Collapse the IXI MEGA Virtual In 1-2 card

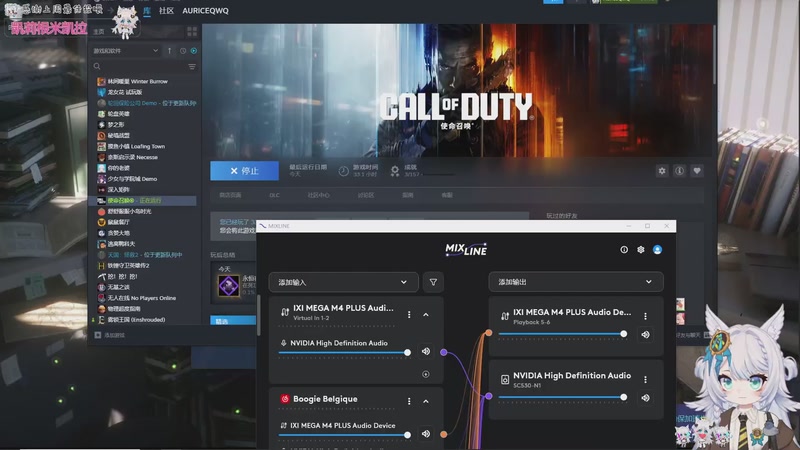[x=426, y=315]
